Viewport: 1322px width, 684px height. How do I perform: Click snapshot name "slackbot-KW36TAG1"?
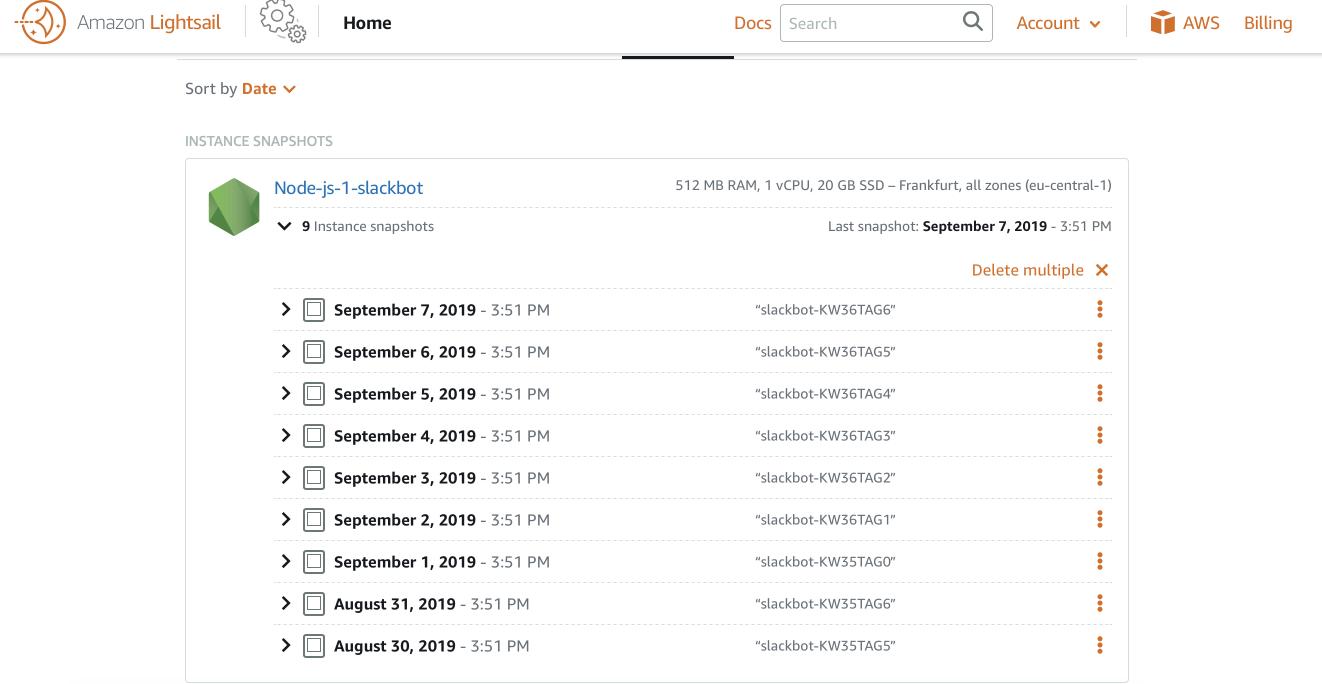tap(825, 520)
